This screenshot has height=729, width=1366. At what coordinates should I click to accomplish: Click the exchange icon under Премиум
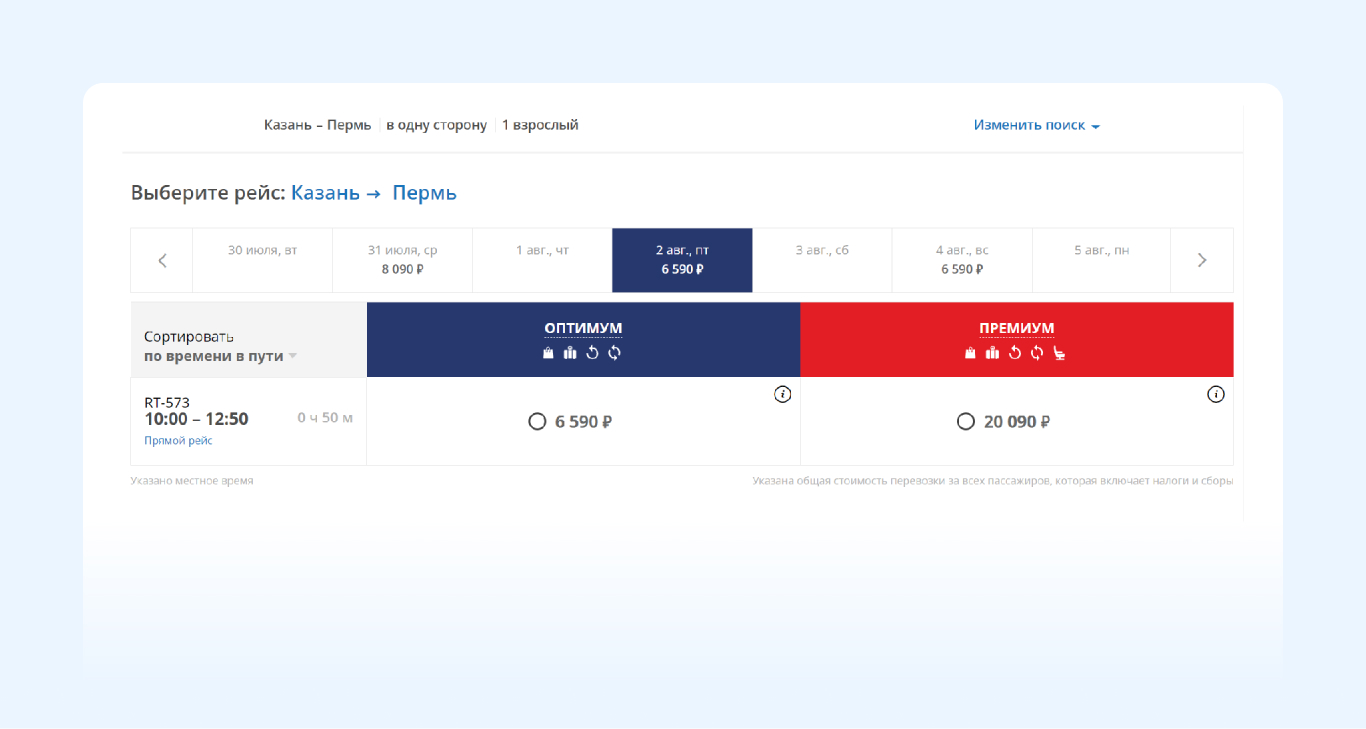[1037, 353]
